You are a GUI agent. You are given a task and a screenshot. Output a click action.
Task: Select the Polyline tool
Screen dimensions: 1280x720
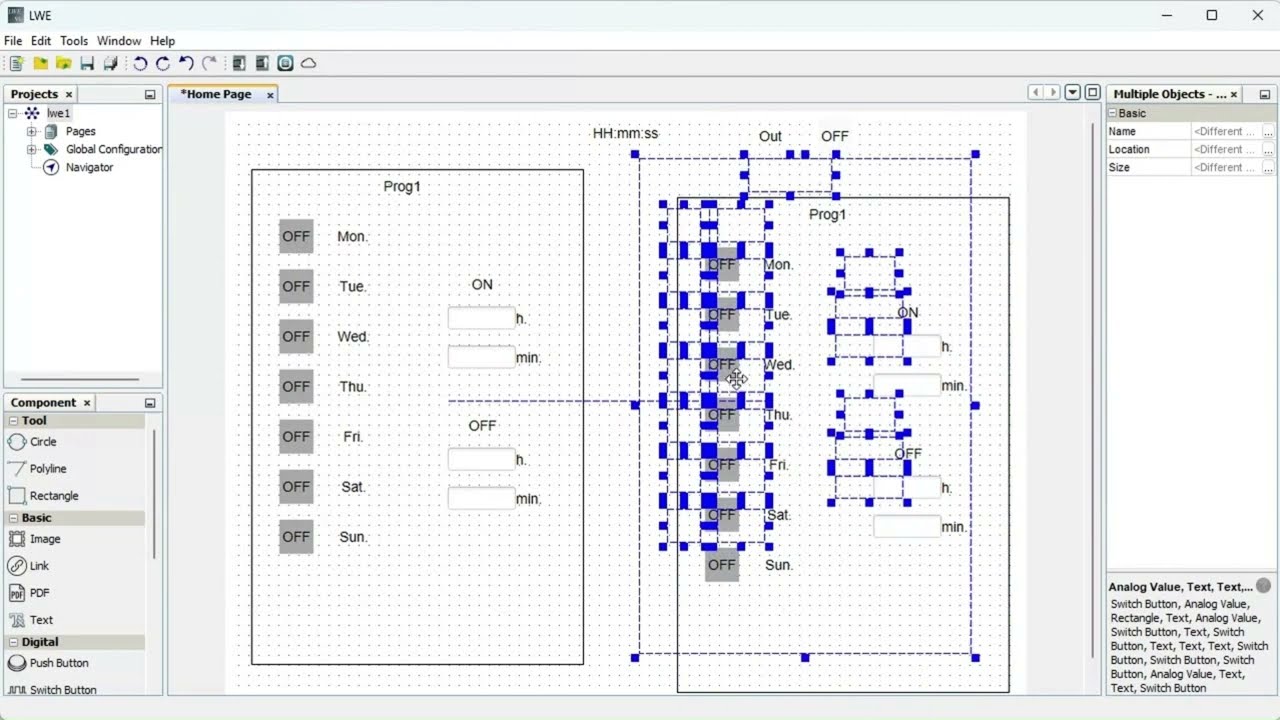click(x=37, y=469)
